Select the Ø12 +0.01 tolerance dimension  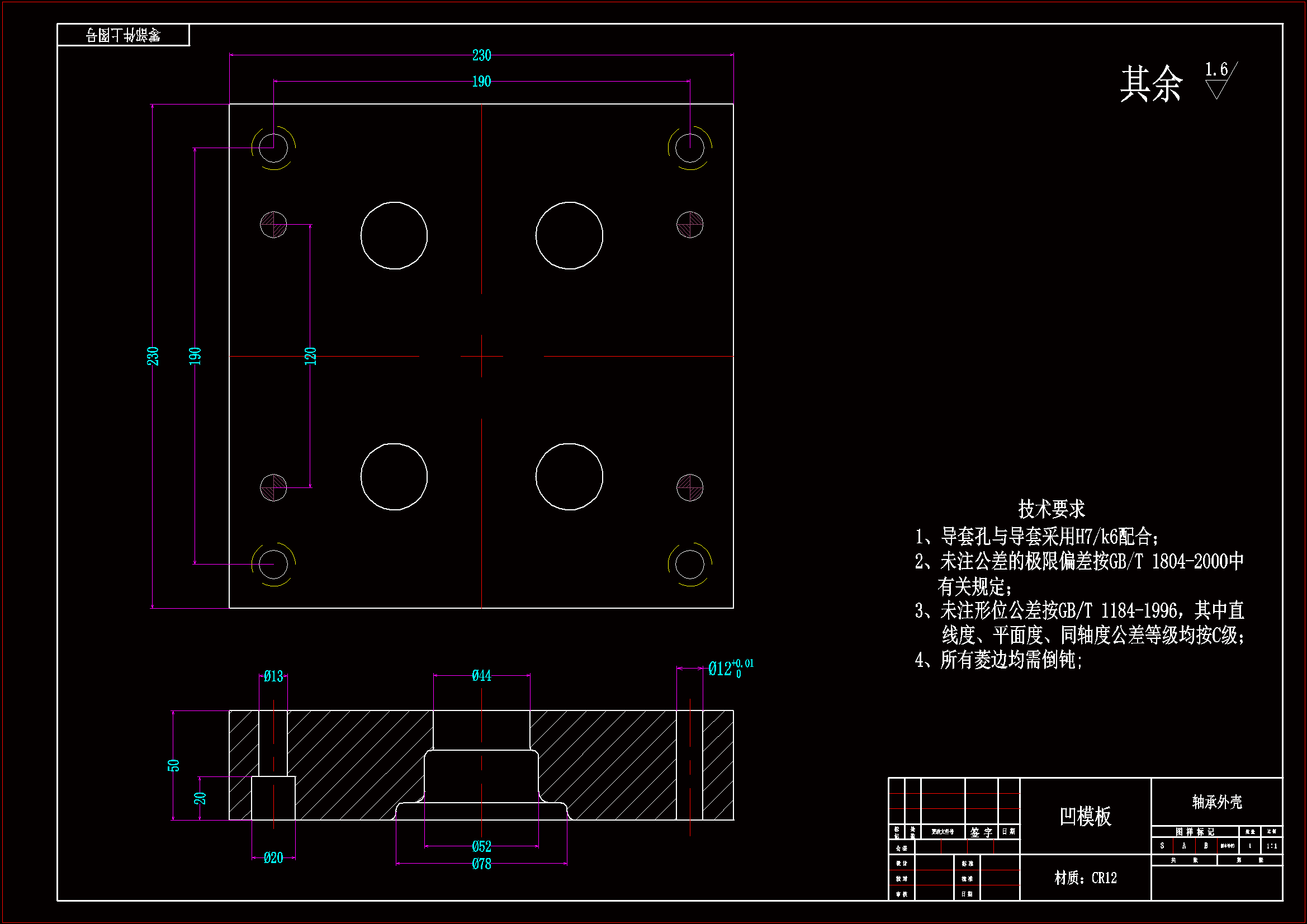pyautogui.click(x=730, y=669)
